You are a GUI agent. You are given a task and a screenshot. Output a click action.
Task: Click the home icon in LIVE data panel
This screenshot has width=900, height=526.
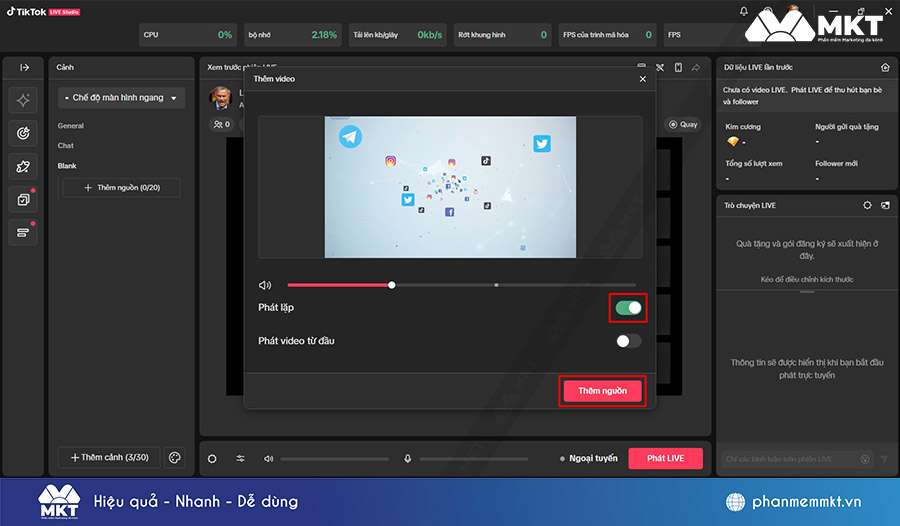point(885,67)
